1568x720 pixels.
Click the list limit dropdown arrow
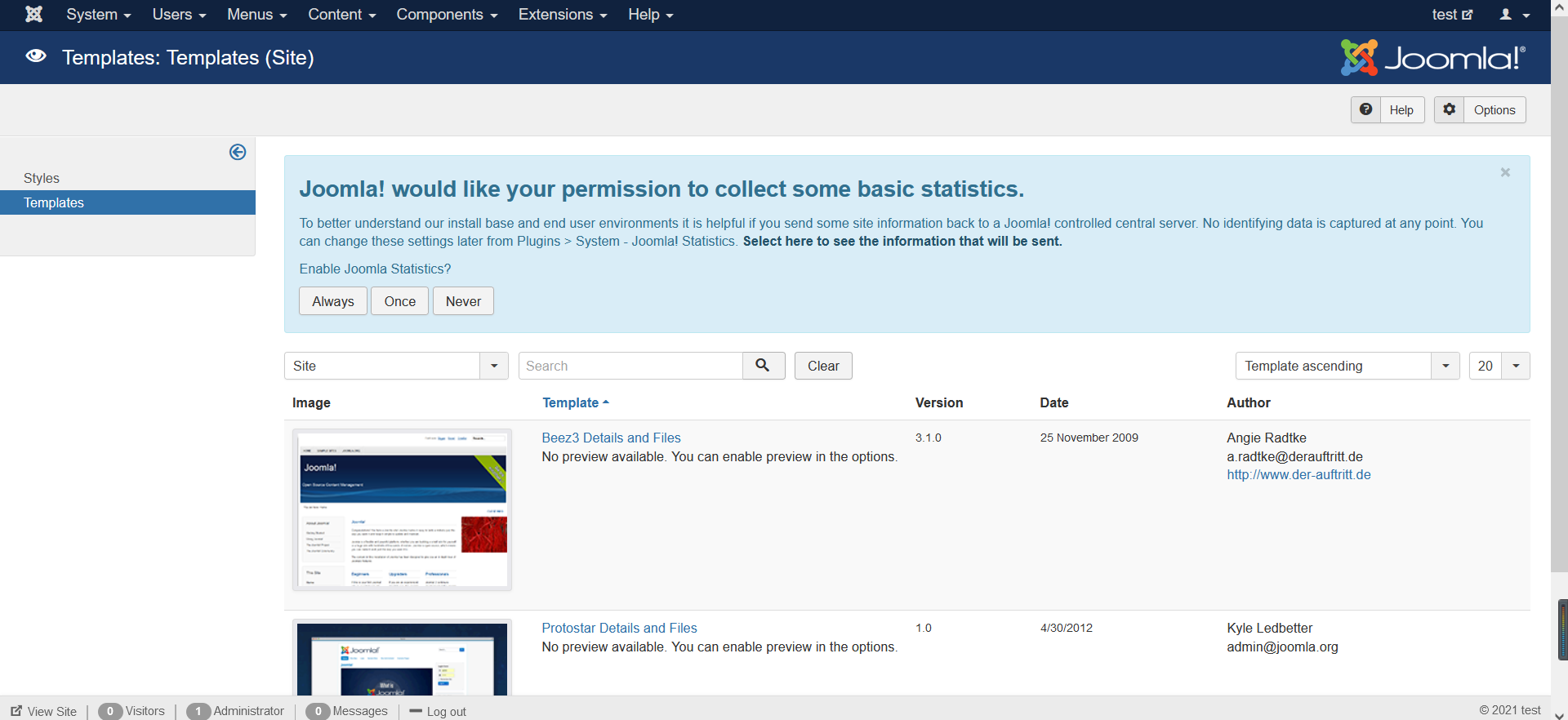tap(1516, 366)
